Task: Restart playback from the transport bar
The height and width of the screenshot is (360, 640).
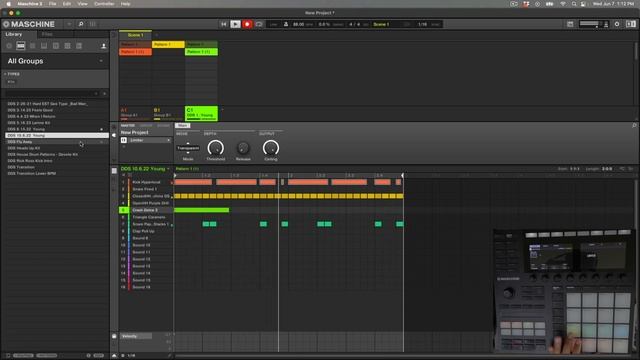Action: point(224,24)
